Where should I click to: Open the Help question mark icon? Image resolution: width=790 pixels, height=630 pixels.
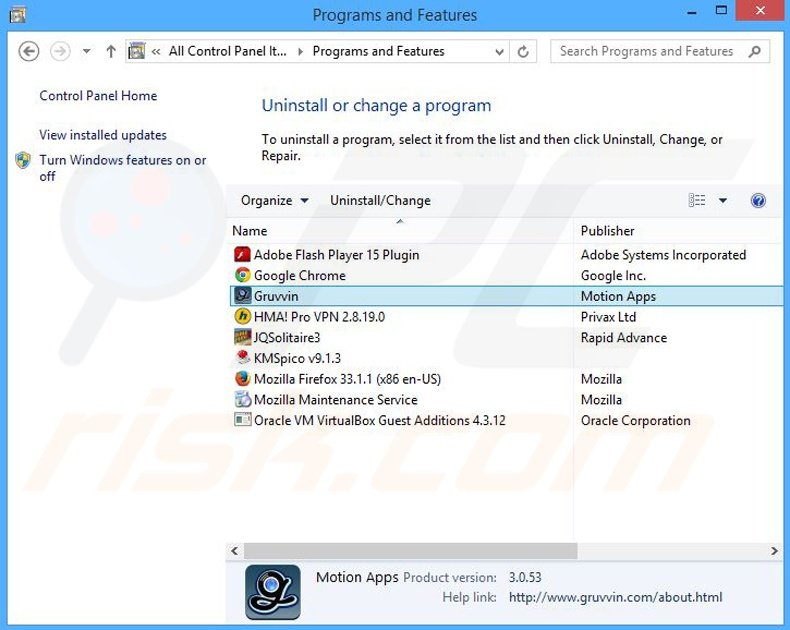pos(758,201)
